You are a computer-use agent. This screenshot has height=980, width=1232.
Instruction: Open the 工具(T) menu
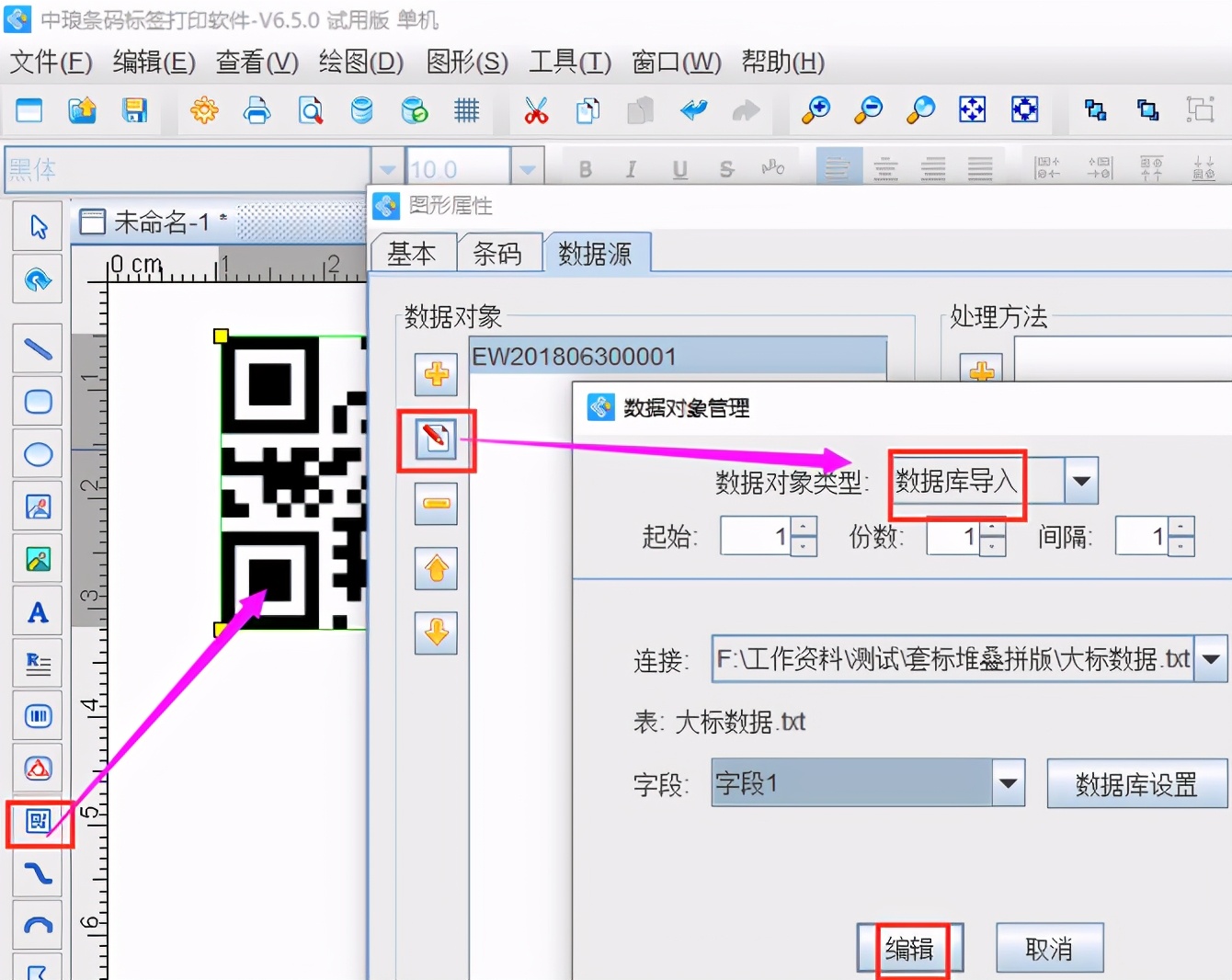[569, 63]
